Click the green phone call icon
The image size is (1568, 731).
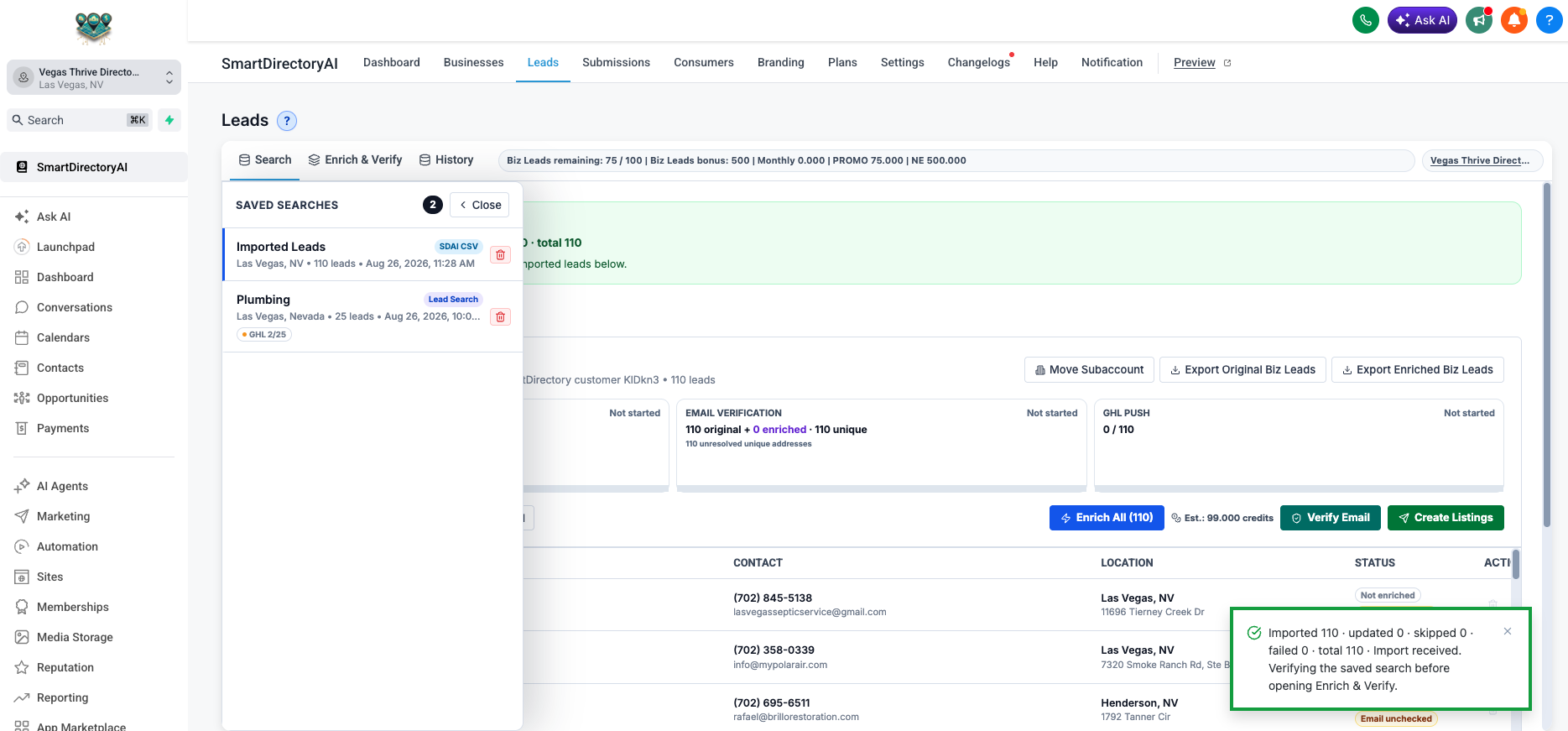[1366, 20]
